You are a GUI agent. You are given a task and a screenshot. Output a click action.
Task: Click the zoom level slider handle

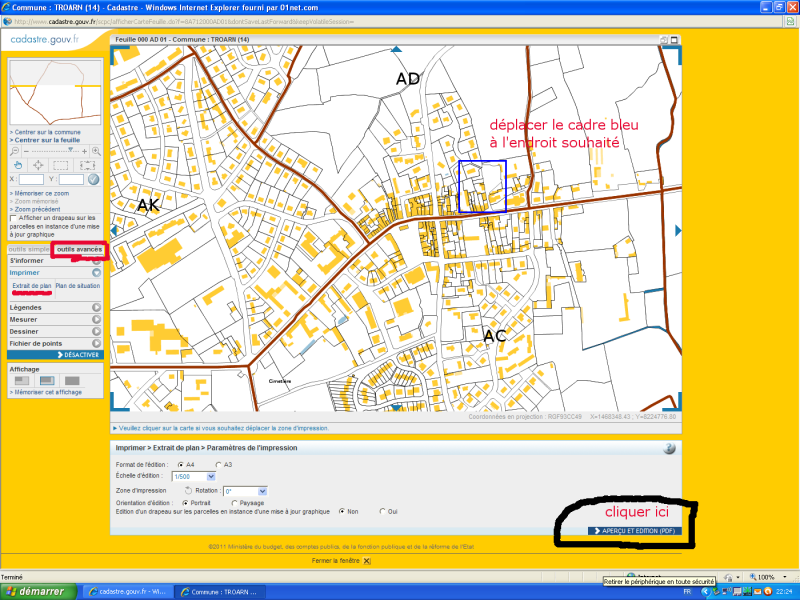pyautogui.click(x=71, y=150)
